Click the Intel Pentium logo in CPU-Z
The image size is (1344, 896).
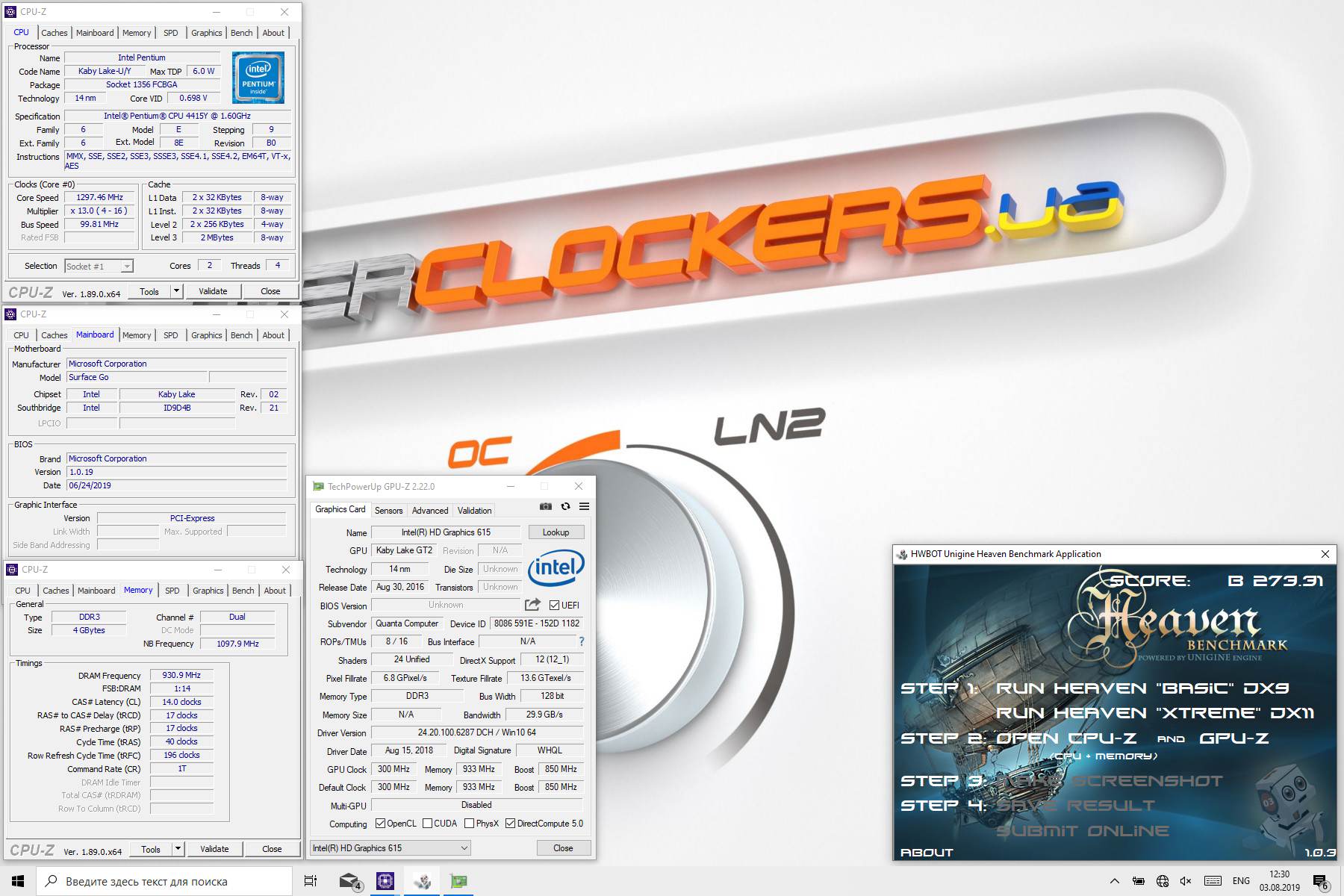(x=258, y=78)
